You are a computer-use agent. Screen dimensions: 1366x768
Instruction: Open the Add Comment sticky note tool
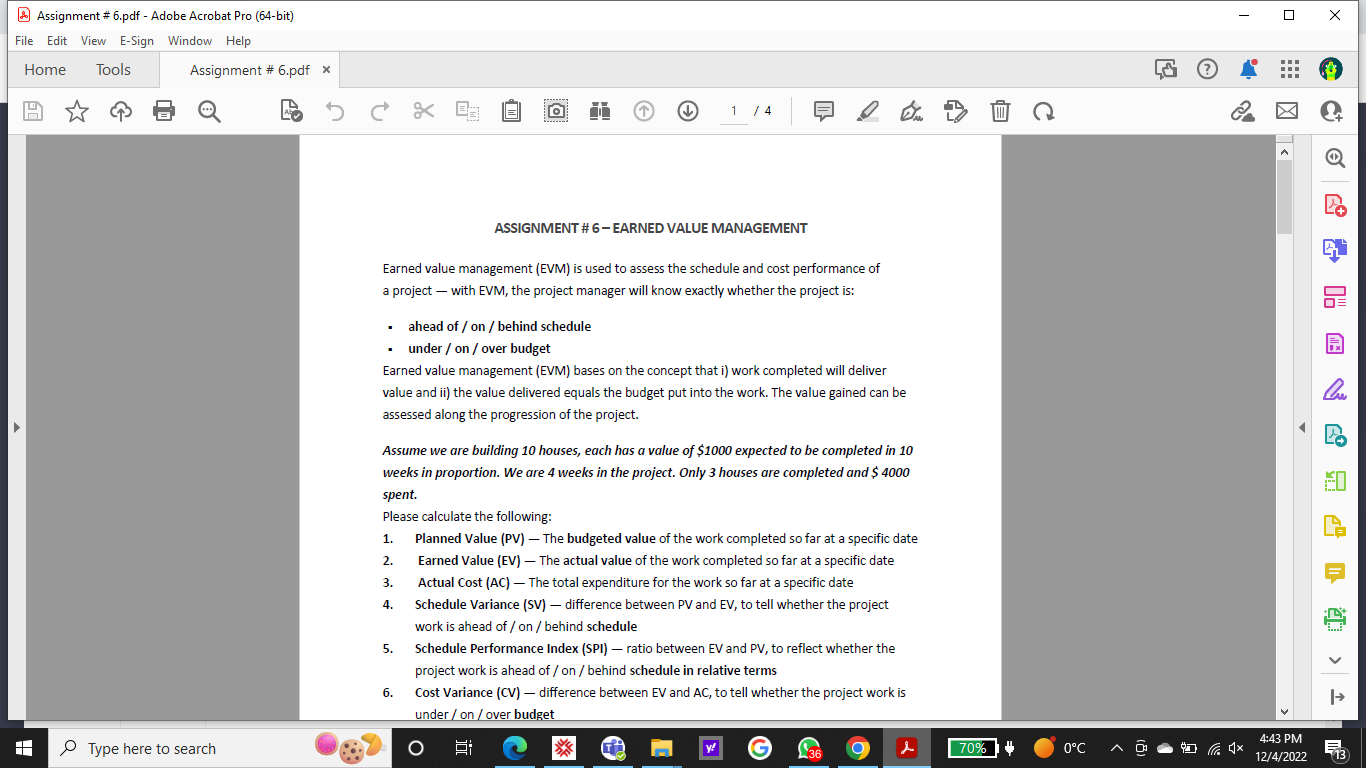pyautogui.click(x=823, y=111)
